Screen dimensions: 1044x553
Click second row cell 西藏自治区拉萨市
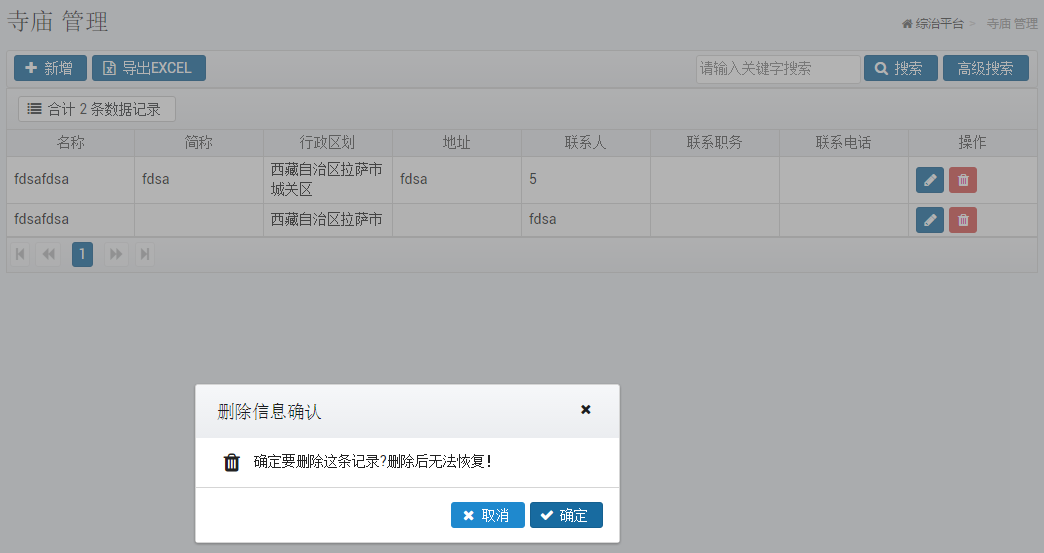point(327,220)
